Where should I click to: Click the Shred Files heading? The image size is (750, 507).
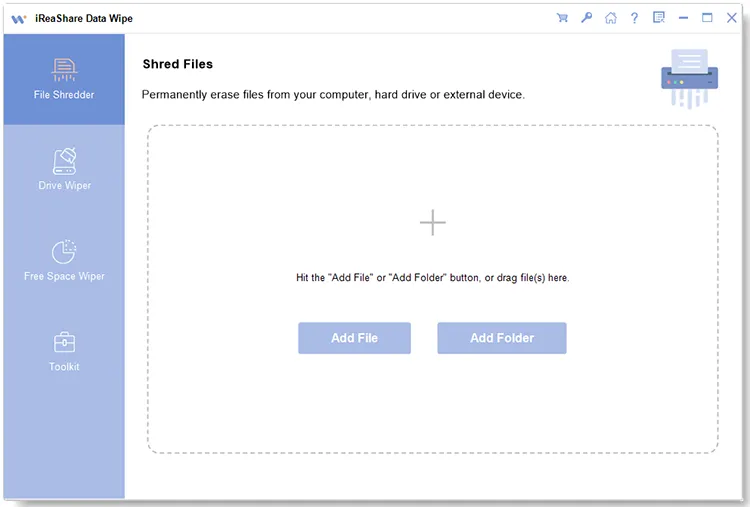coord(177,64)
